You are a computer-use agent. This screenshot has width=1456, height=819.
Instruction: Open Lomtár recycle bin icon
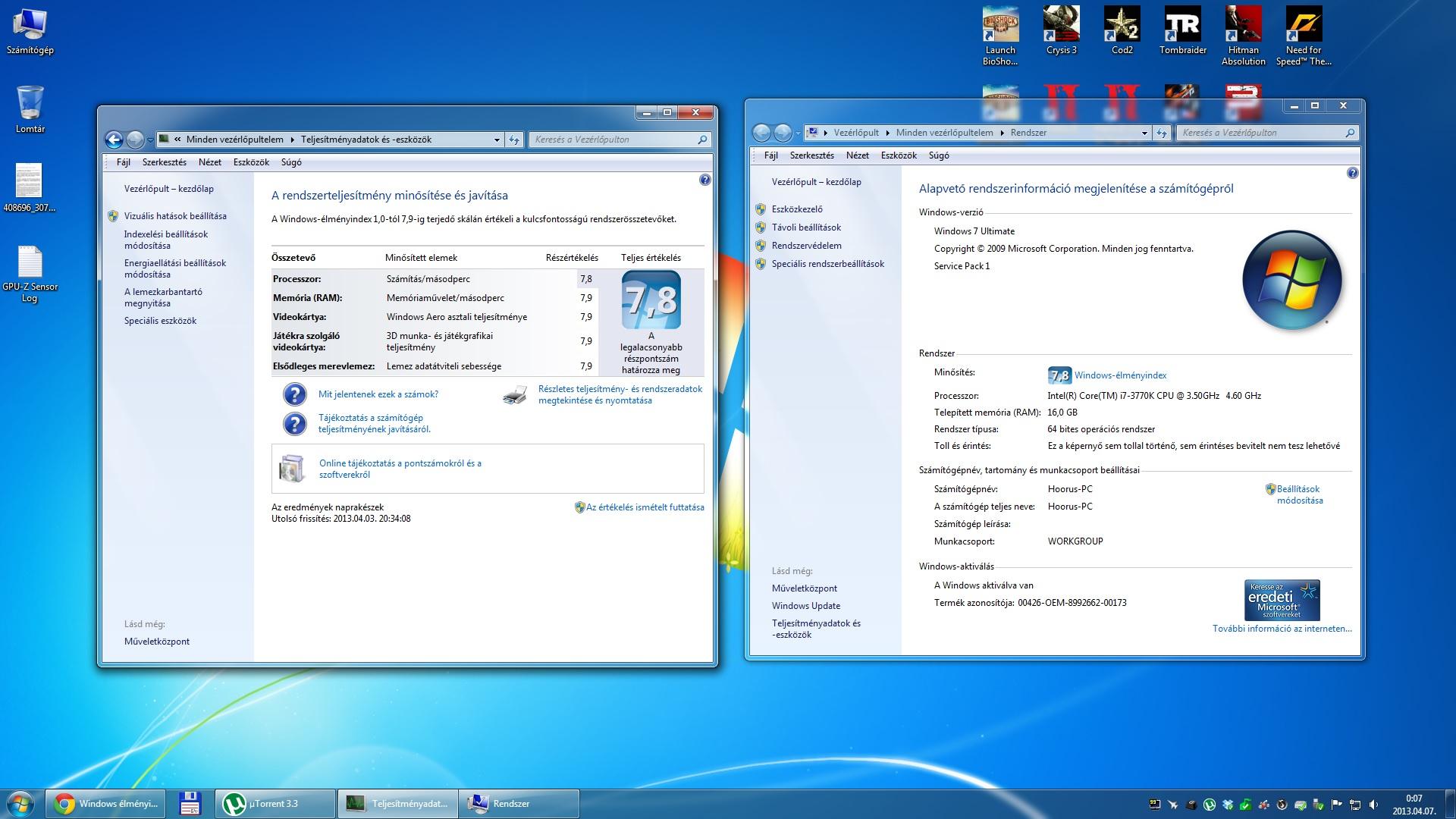[30, 109]
